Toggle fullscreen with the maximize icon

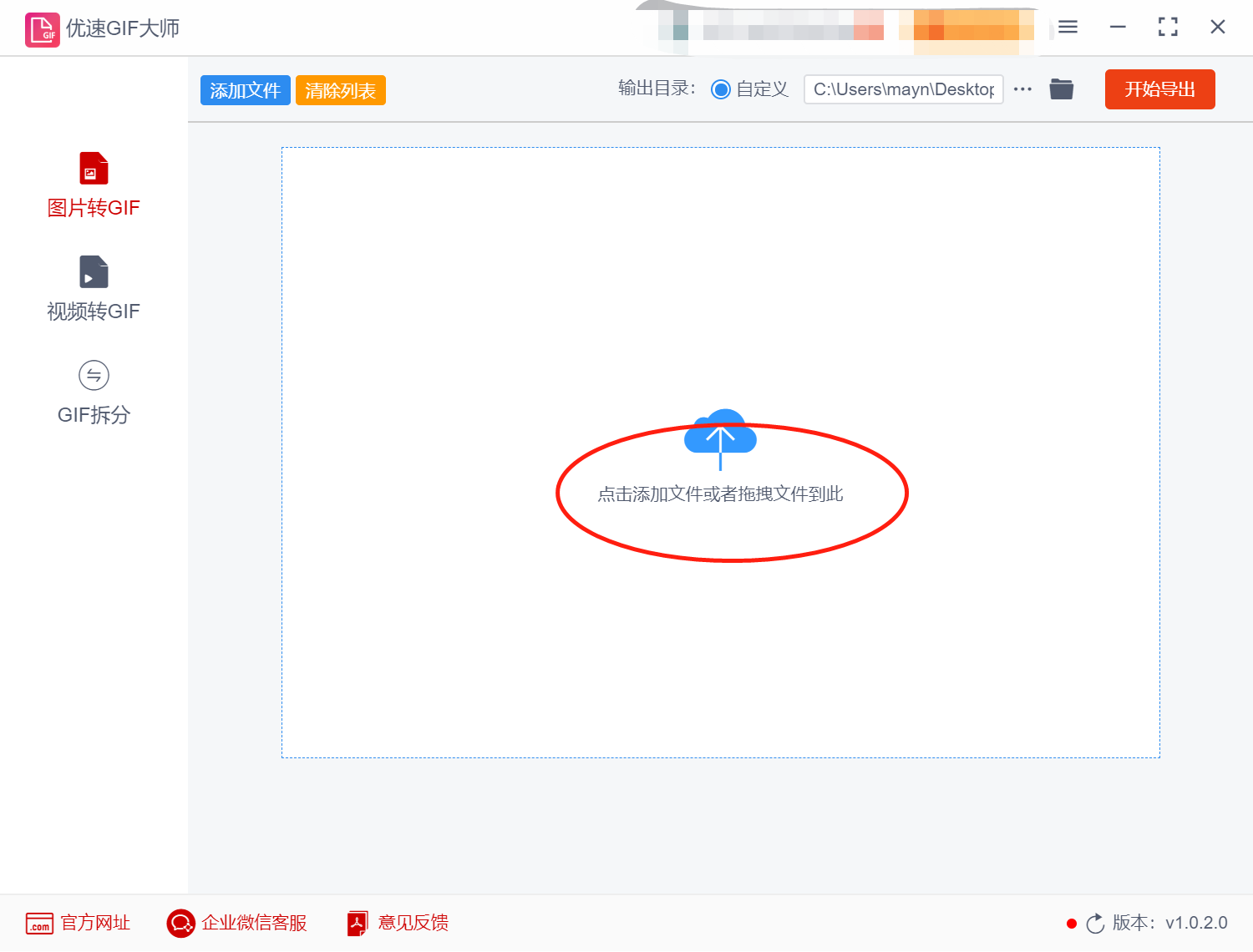[x=1168, y=27]
